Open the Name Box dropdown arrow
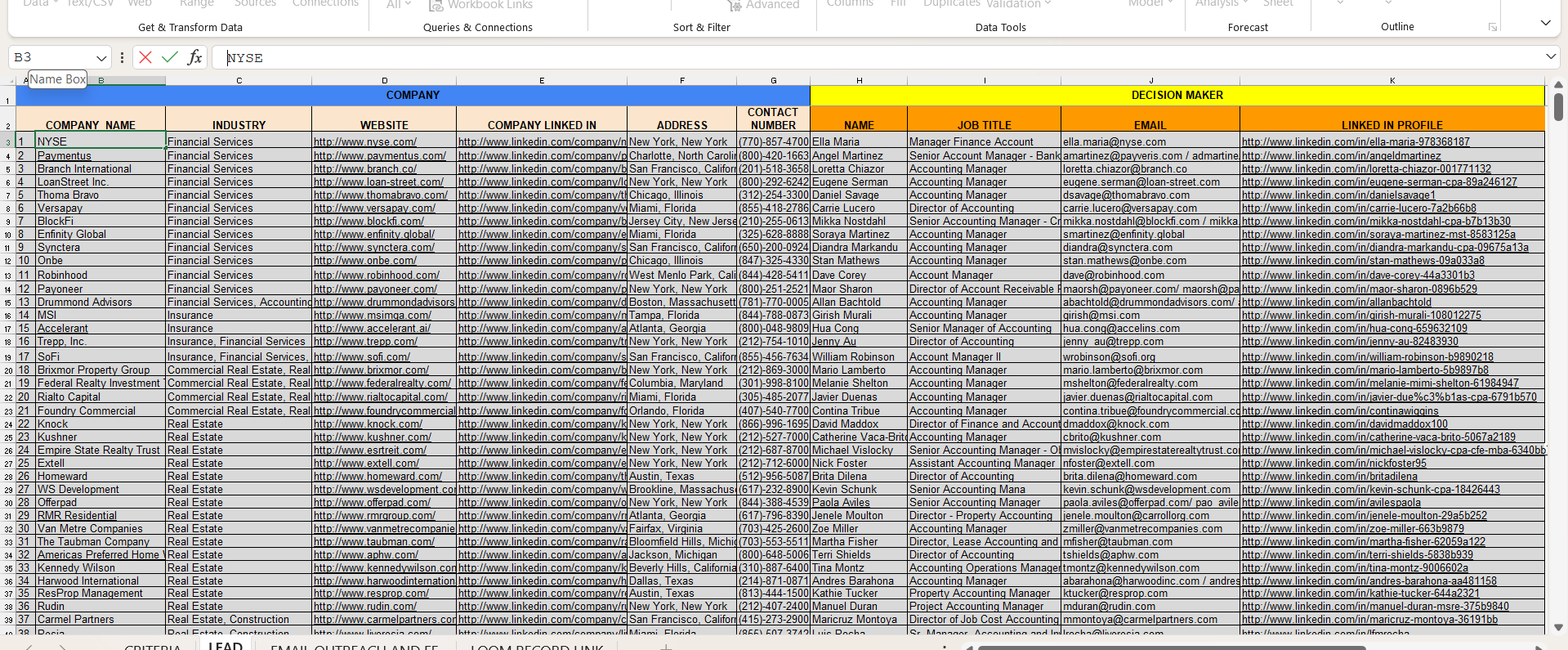This screenshot has height=650, width=1568. [x=101, y=58]
